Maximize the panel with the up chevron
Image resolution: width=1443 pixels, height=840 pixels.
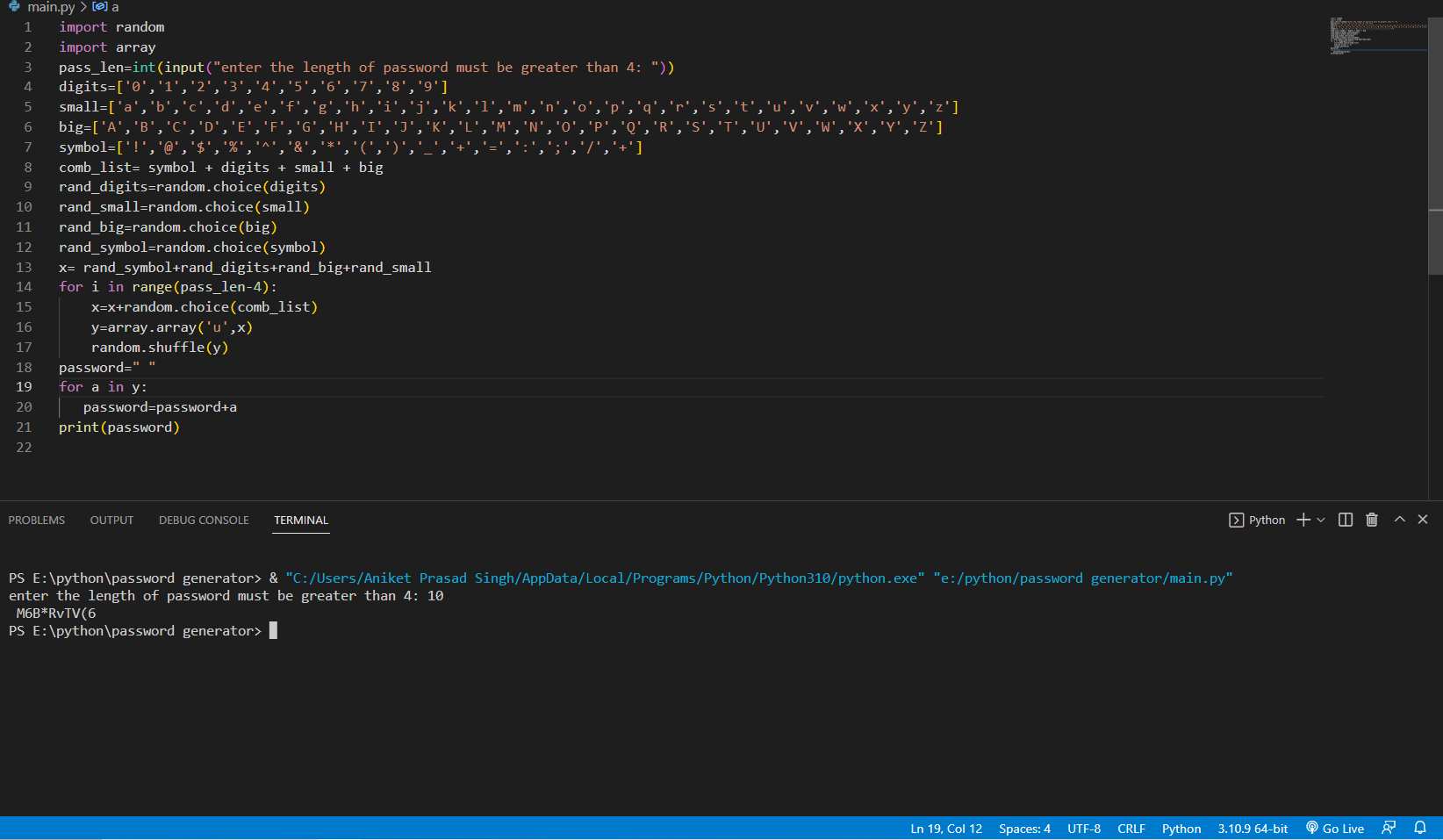1400,520
